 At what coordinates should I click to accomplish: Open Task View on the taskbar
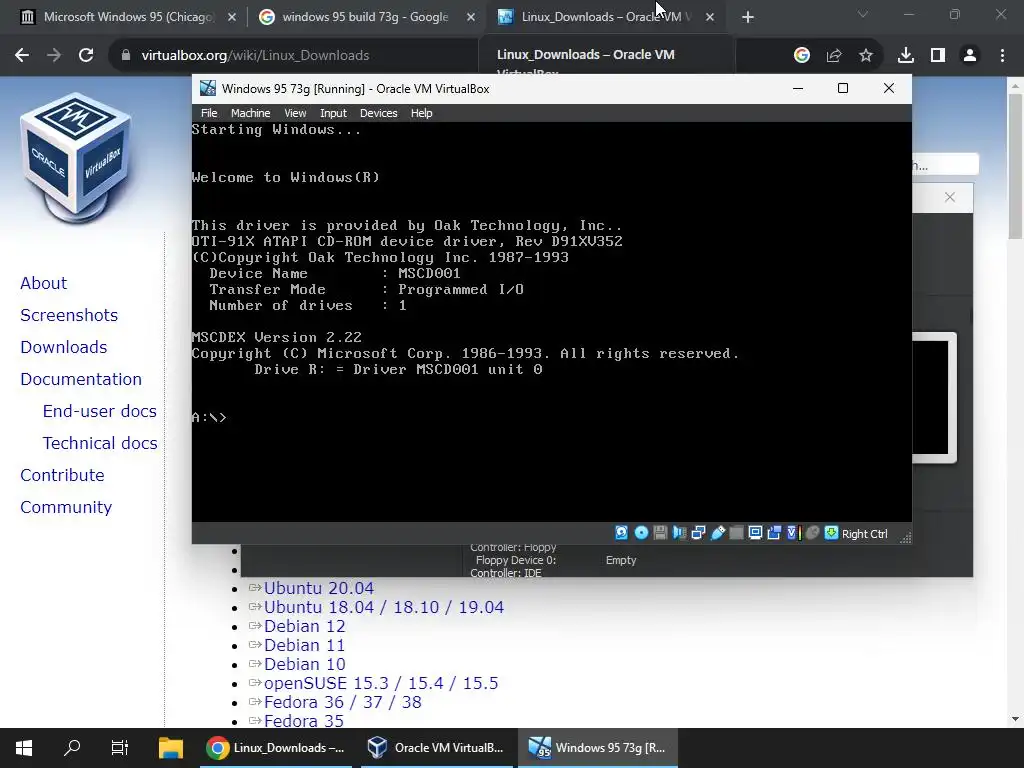(x=120, y=748)
